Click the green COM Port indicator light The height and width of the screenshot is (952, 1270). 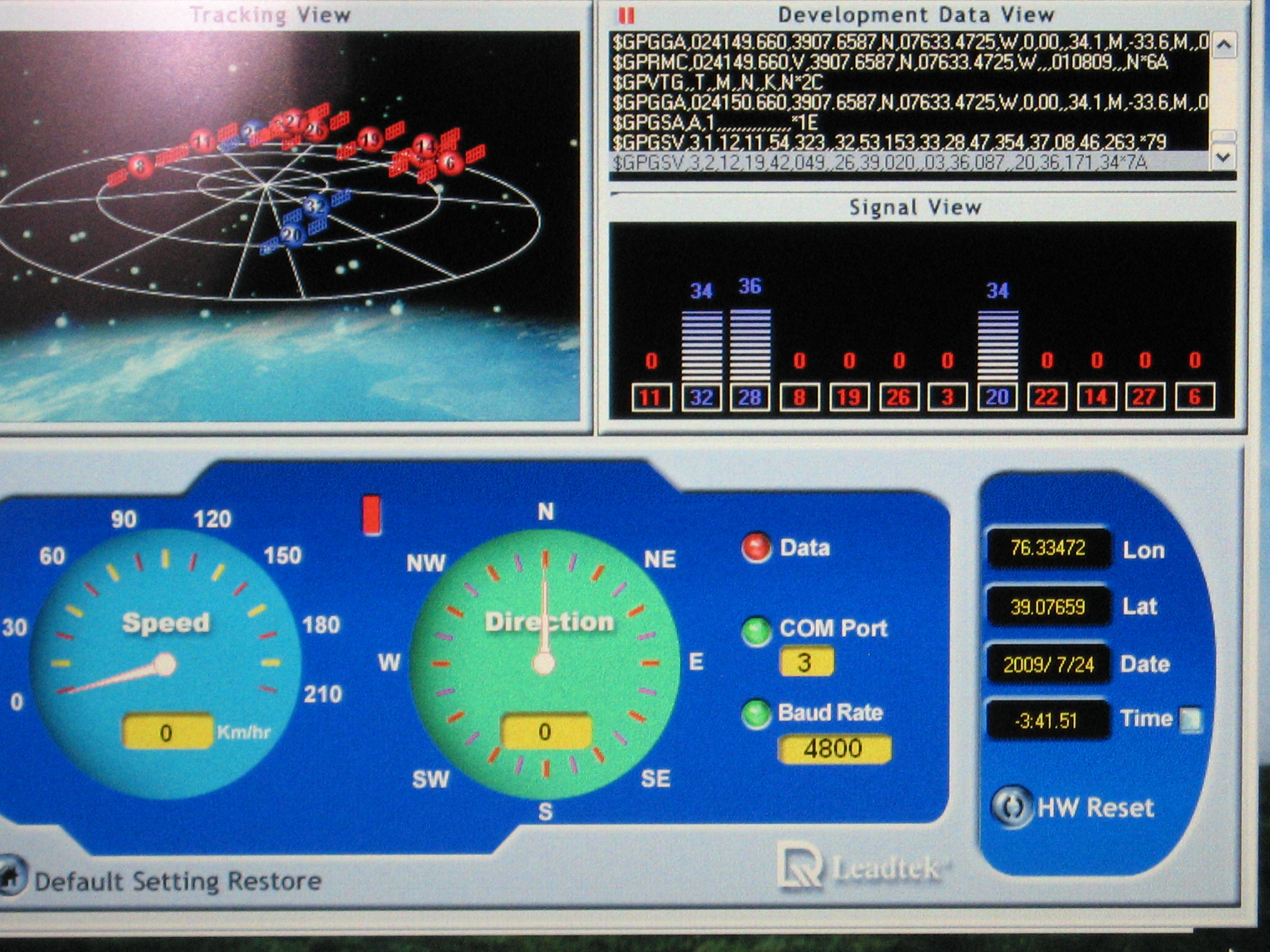pos(756,632)
